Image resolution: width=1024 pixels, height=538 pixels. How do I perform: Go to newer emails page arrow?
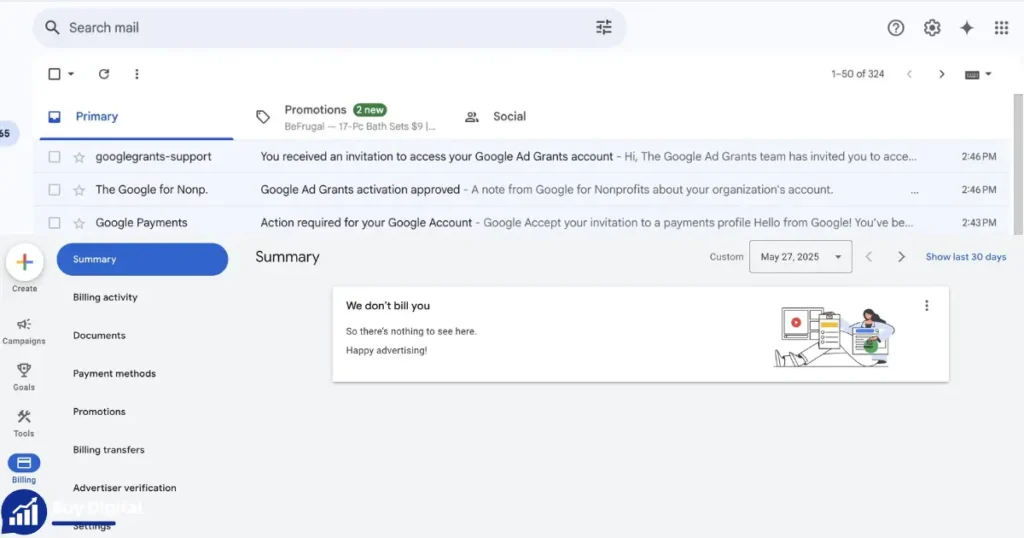[x=909, y=74]
